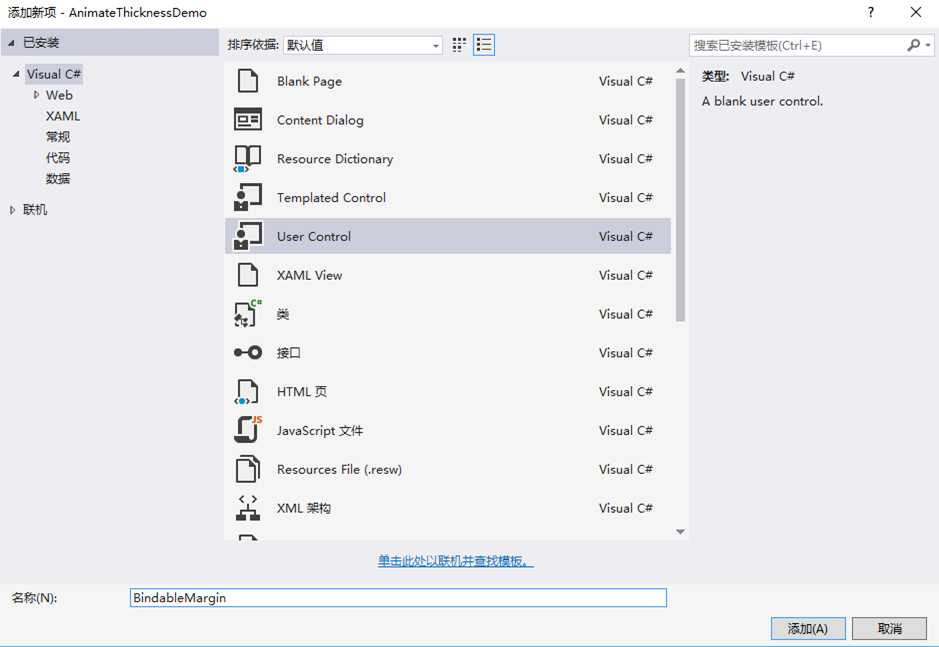Viewport: 939px width, 647px height.
Task: Click the scrollbar down arrow
Action: point(680,531)
